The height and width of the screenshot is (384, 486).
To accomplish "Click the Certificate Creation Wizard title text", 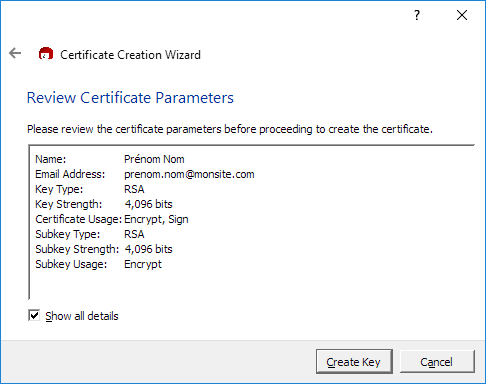I will pos(130,55).
